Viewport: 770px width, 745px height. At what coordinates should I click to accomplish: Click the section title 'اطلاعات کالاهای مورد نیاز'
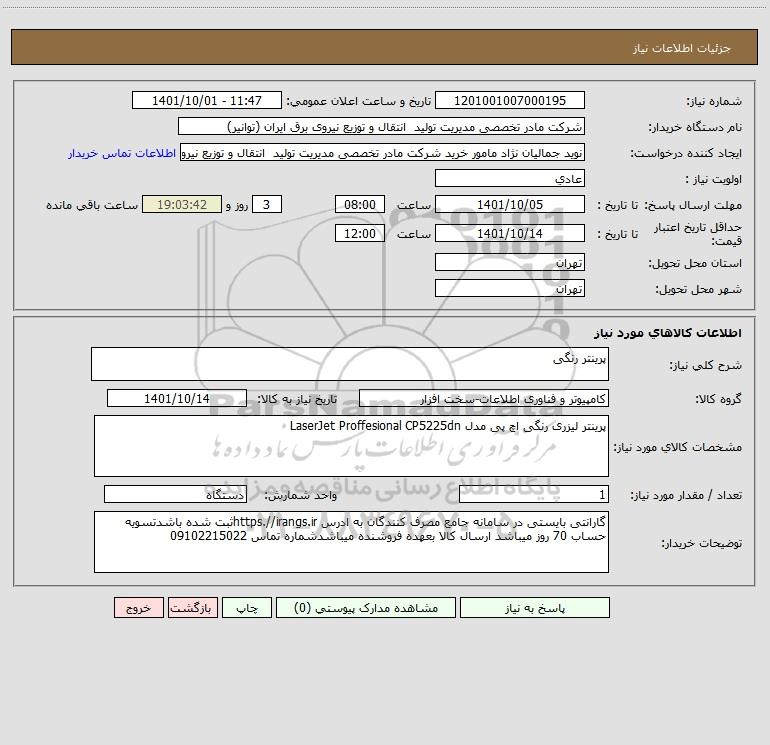(x=668, y=333)
